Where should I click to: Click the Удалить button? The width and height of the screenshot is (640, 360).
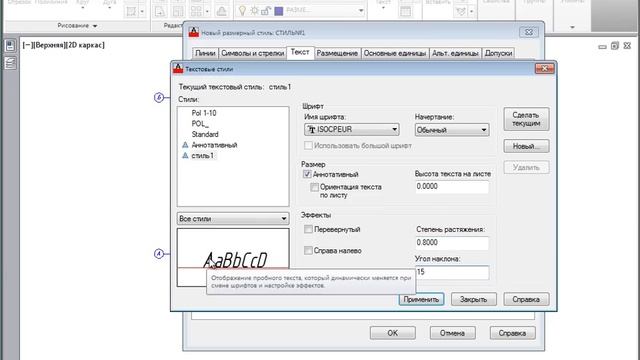pos(526,167)
